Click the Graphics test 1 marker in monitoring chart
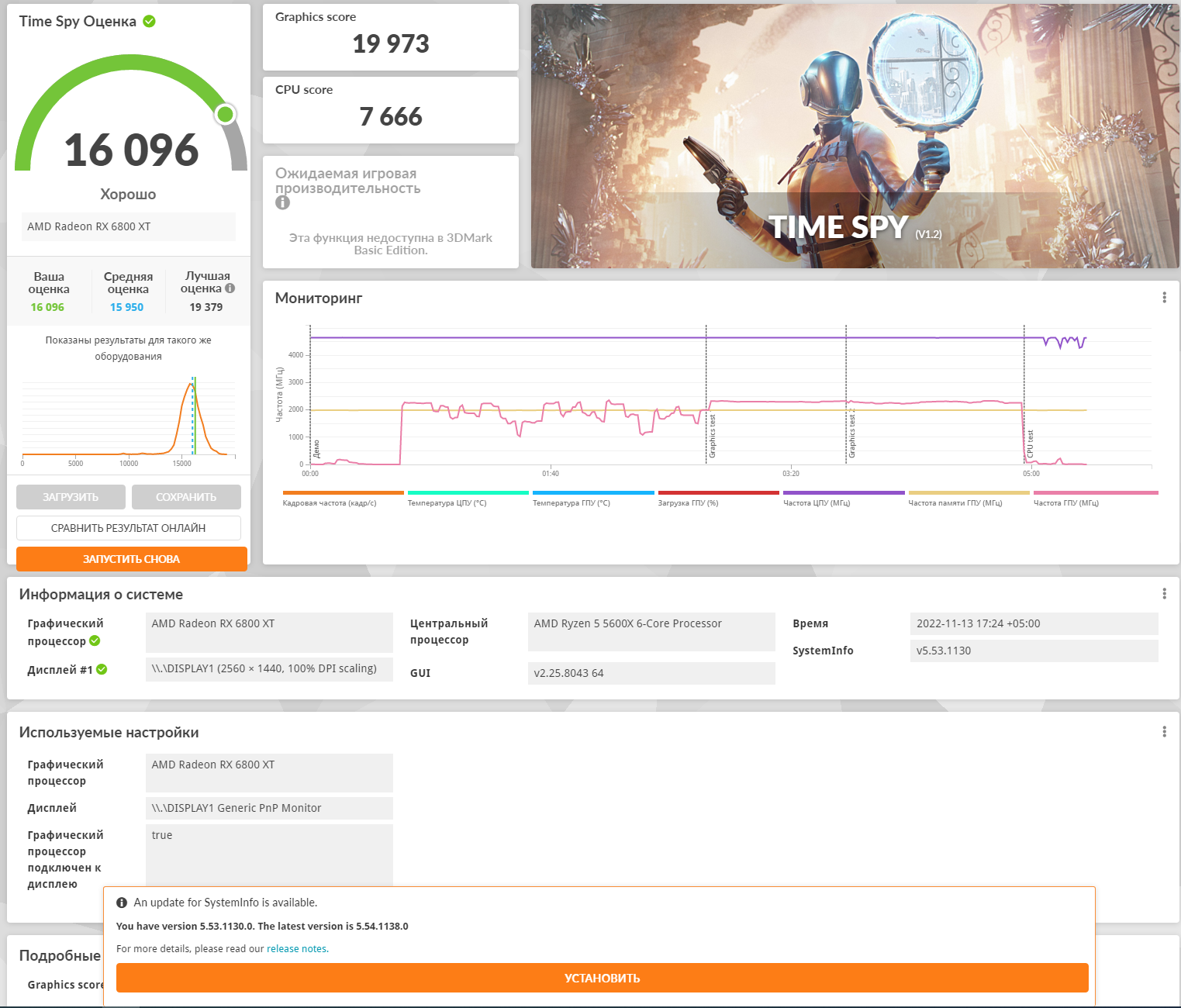Screen dimensions: 1181x1008 click(x=713, y=436)
